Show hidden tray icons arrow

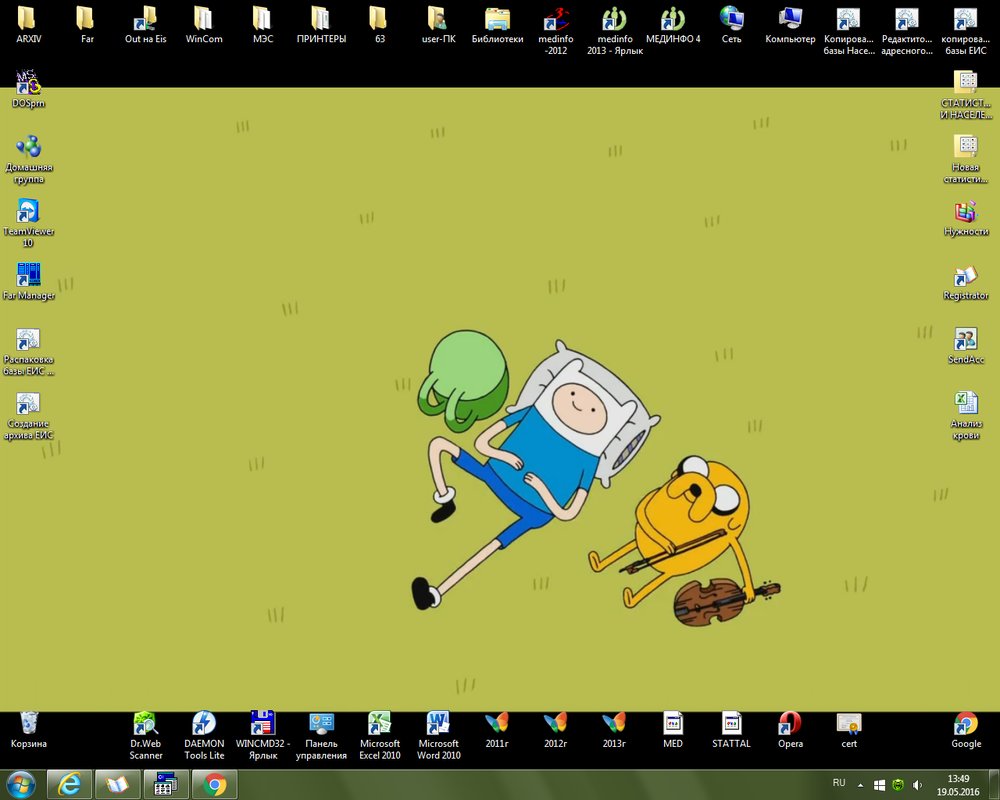860,785
